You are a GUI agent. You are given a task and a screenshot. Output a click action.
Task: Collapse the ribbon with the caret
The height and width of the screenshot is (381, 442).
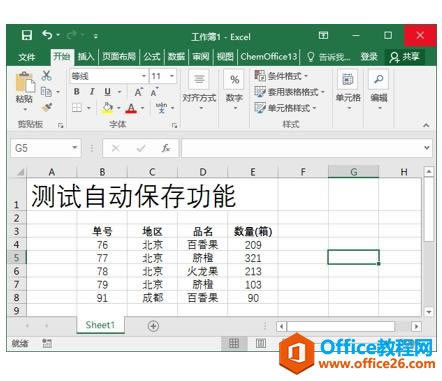426,125
